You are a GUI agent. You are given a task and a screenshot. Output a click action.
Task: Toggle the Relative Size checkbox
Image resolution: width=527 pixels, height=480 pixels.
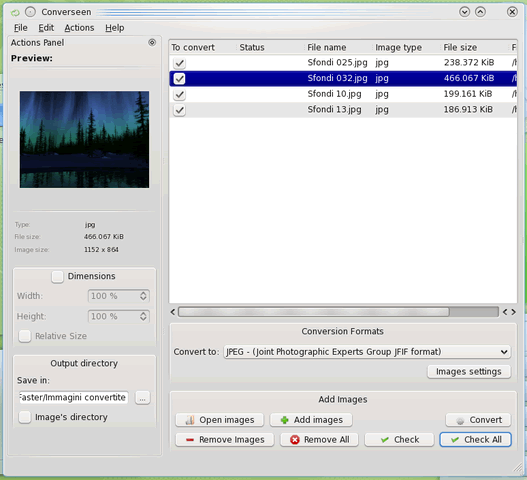[x=25, y=336]
